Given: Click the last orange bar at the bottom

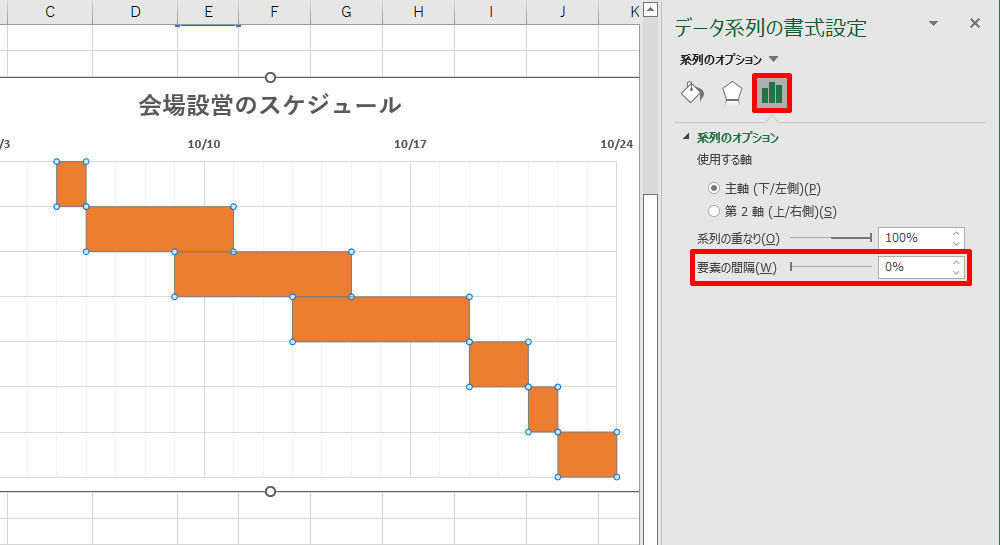Looking at the screenshot, I should 587,454.
